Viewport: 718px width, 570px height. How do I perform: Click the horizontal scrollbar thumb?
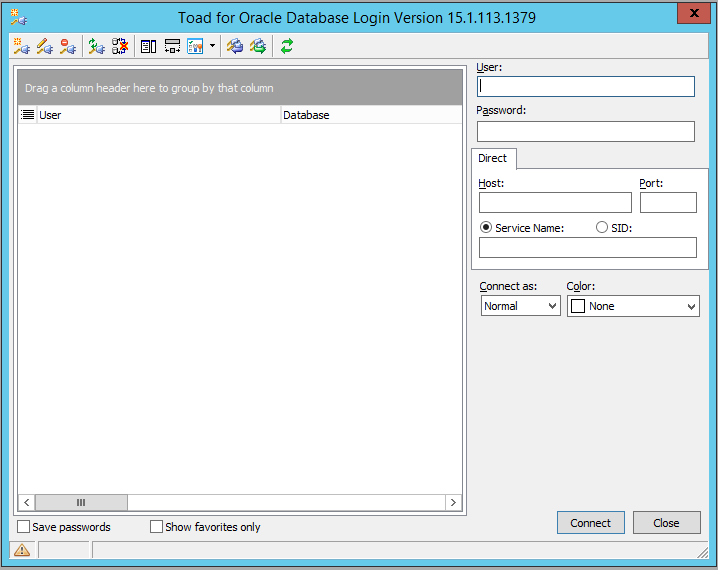point(82,502)
